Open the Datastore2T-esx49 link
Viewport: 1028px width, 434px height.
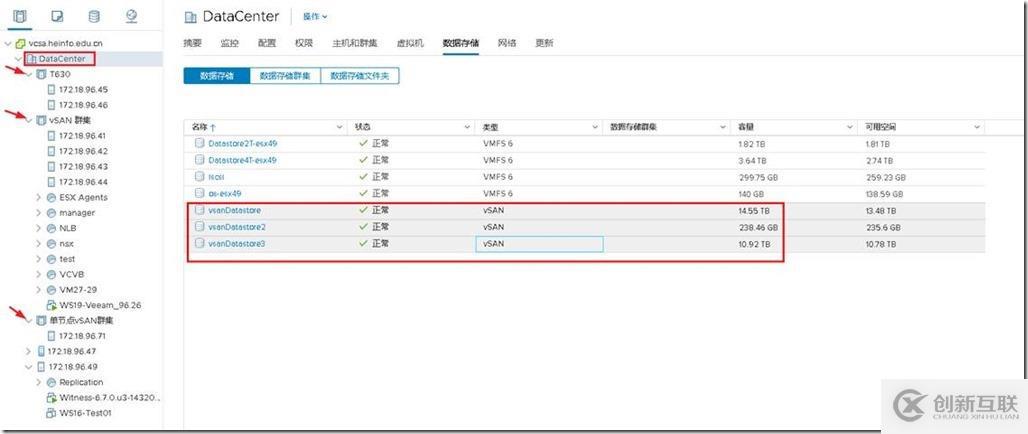242,143
